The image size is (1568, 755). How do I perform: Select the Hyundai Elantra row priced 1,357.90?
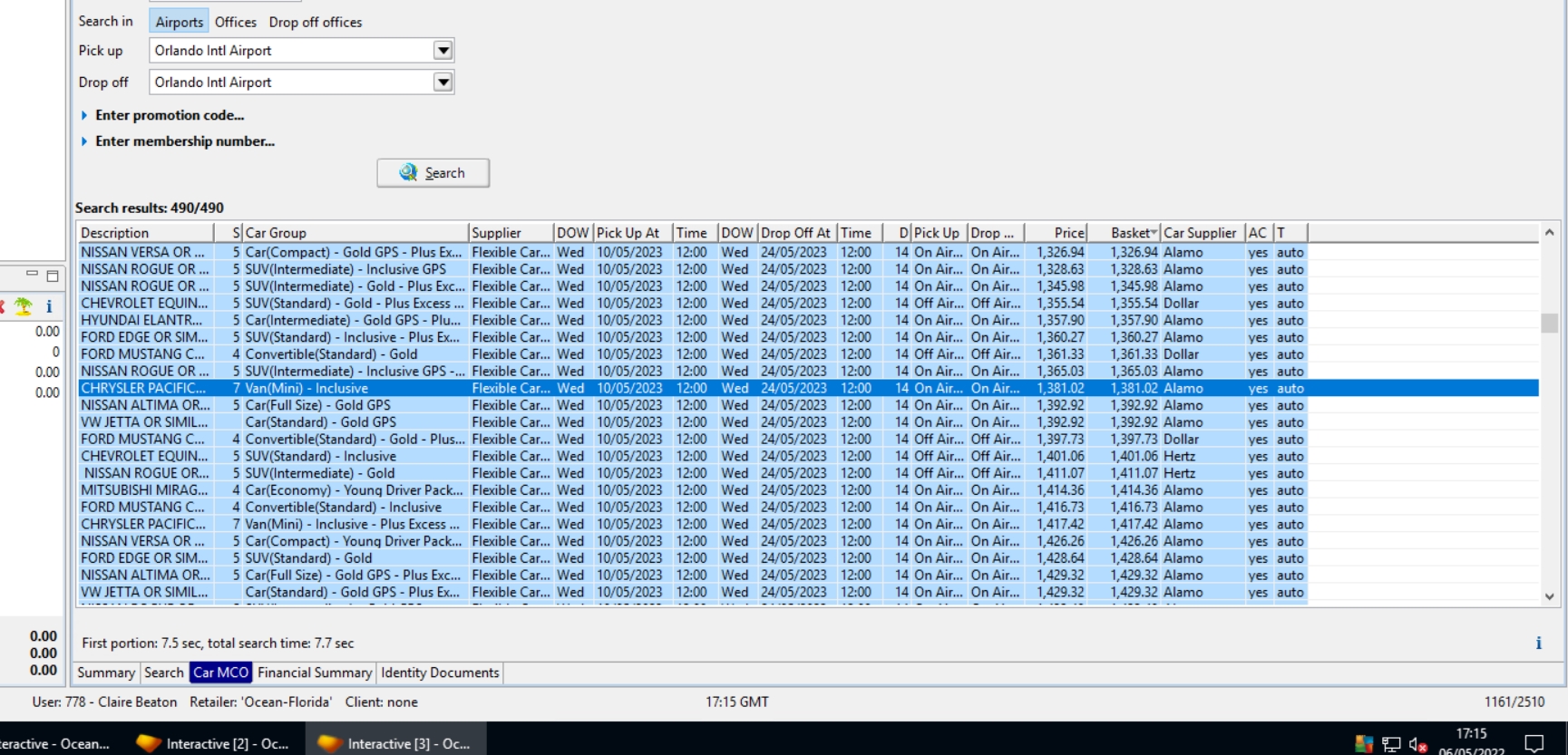click(x=808, y=320)
